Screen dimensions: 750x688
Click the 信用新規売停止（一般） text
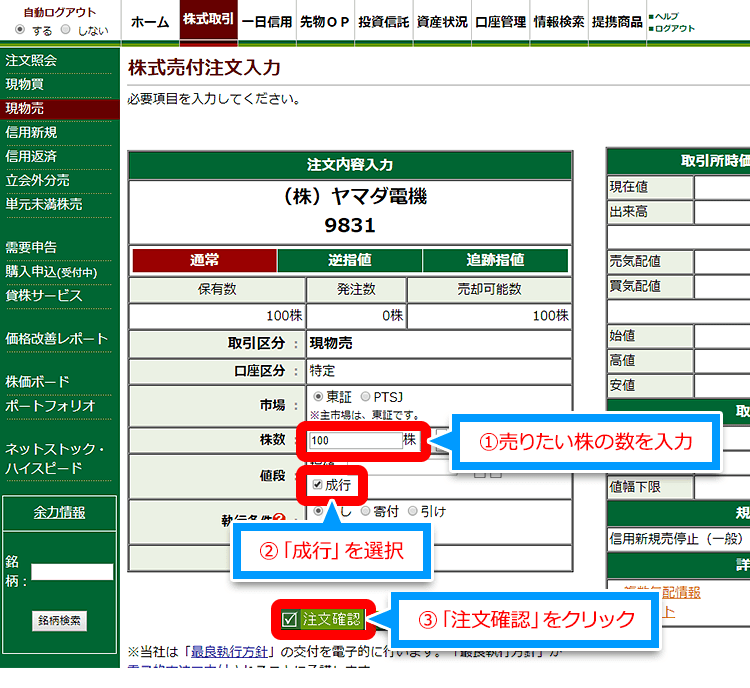coord(676,539)
